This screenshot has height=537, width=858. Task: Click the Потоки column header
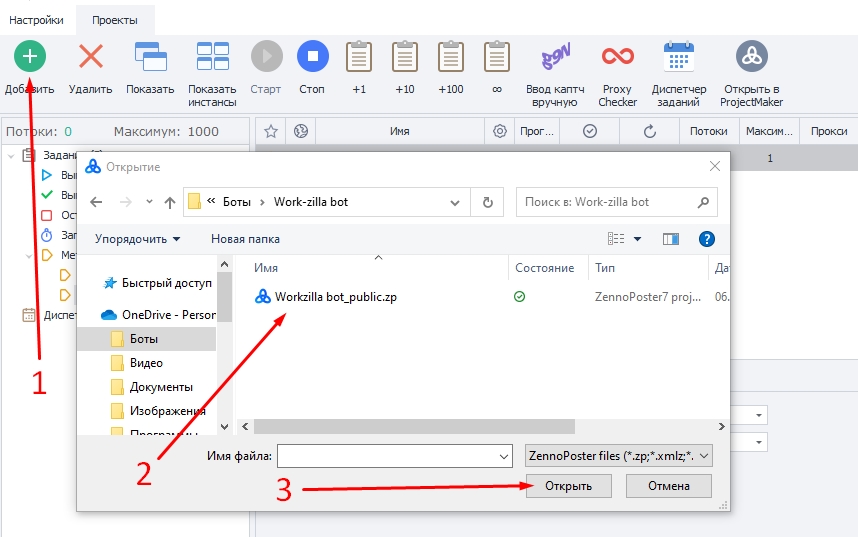click(x=709, y=131)
